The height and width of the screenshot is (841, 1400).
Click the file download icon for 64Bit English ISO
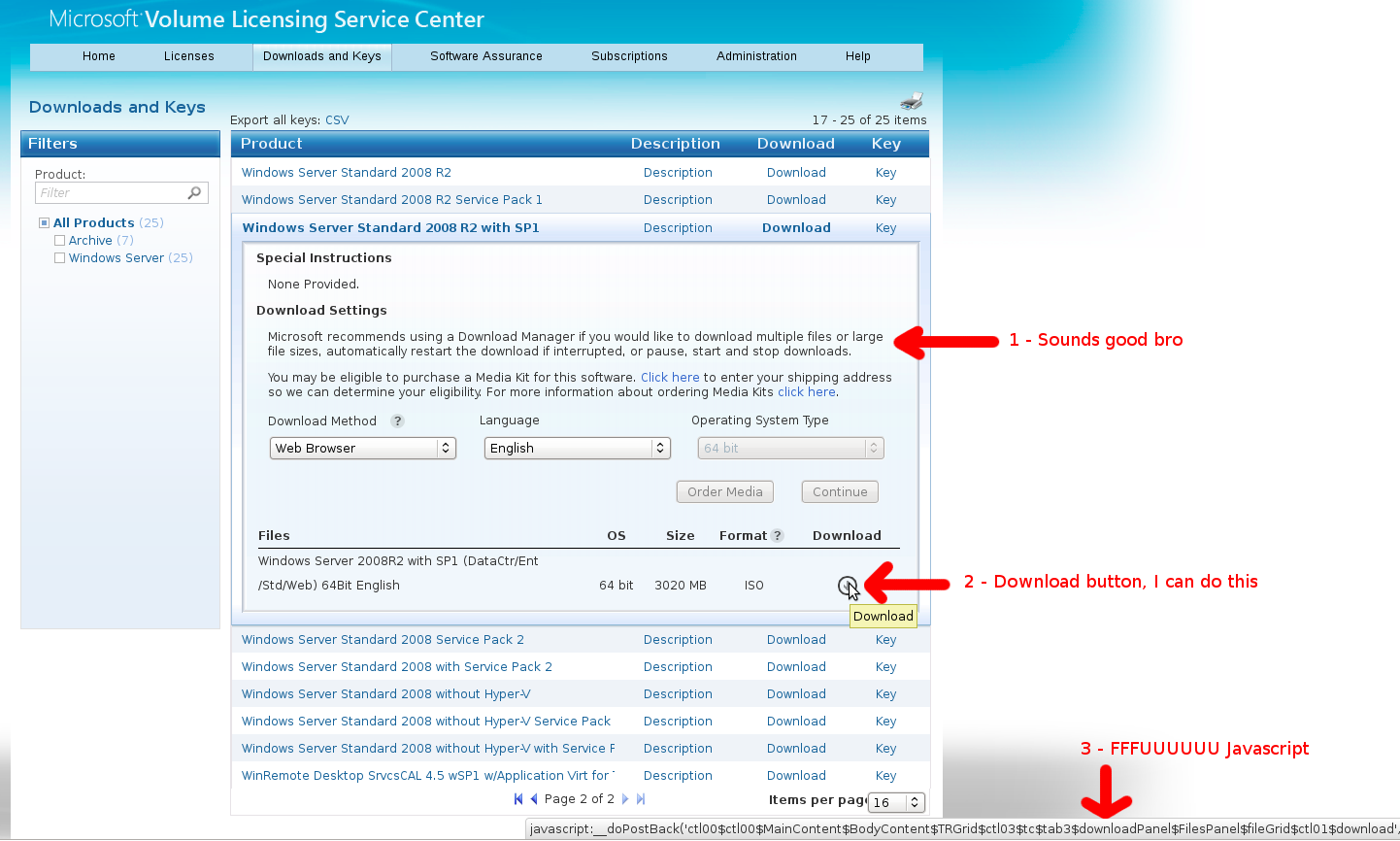847,586
